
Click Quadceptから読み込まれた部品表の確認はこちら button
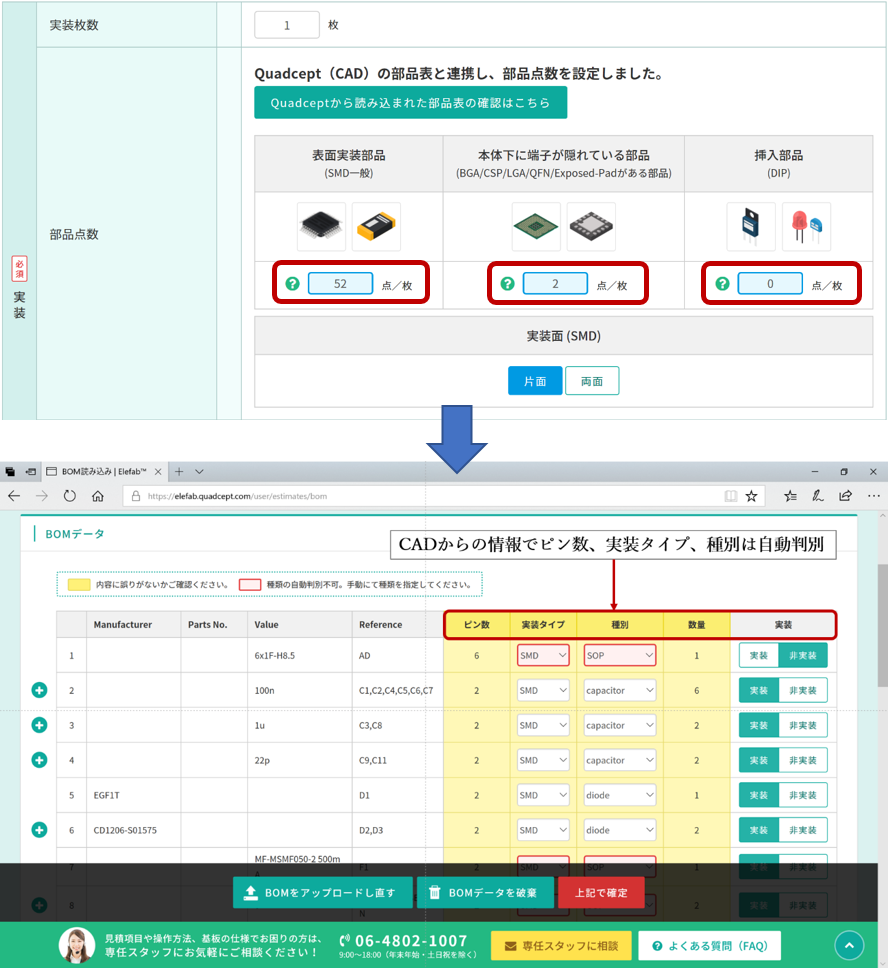410,103
